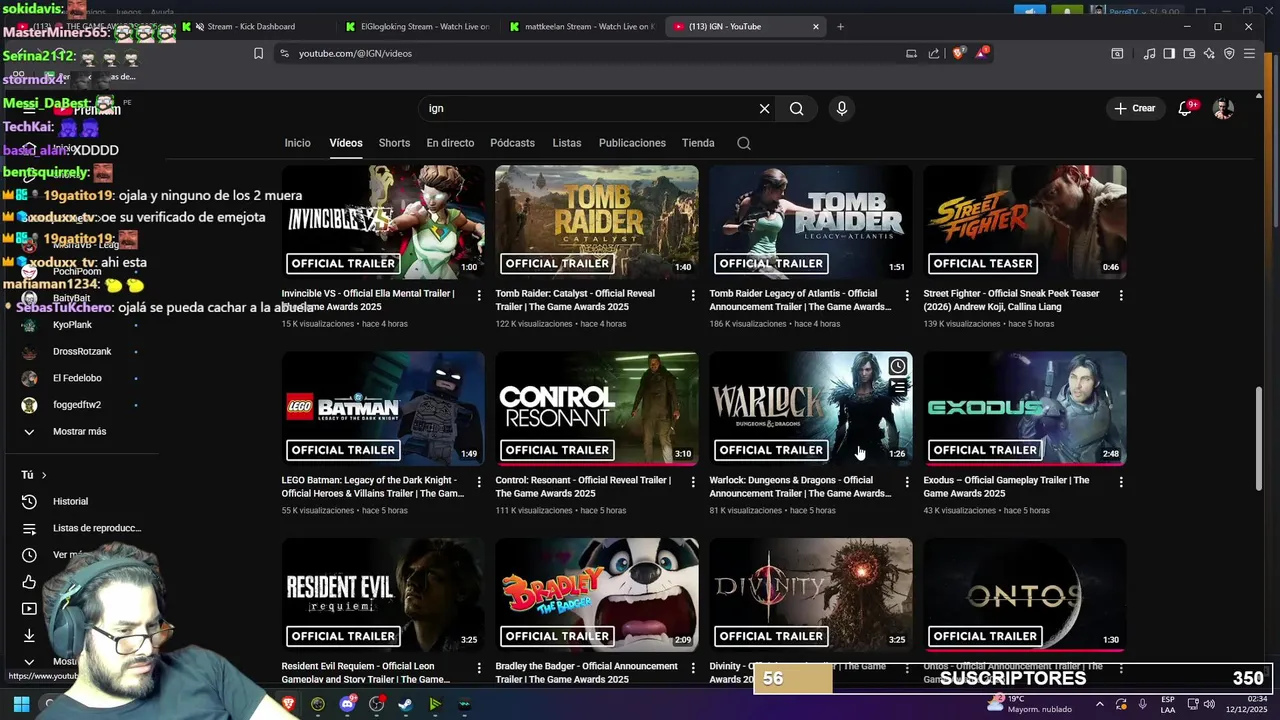The width and height of the screenshot is (1280, 720).
Task: Open more options for Exodus gameplay trailer
Action: (x=1121, y=482)
